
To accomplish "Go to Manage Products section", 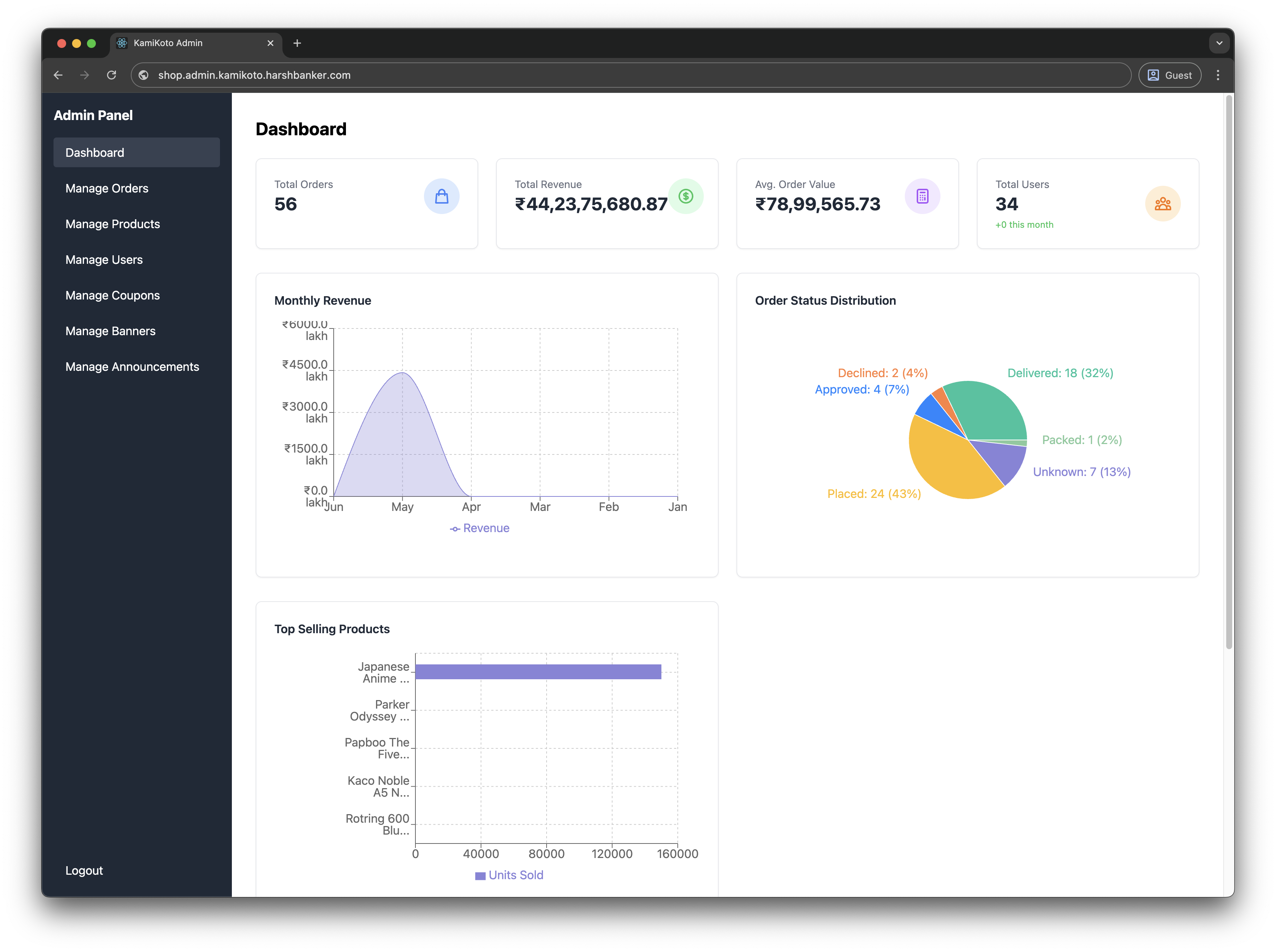I will tap(112, 224).
